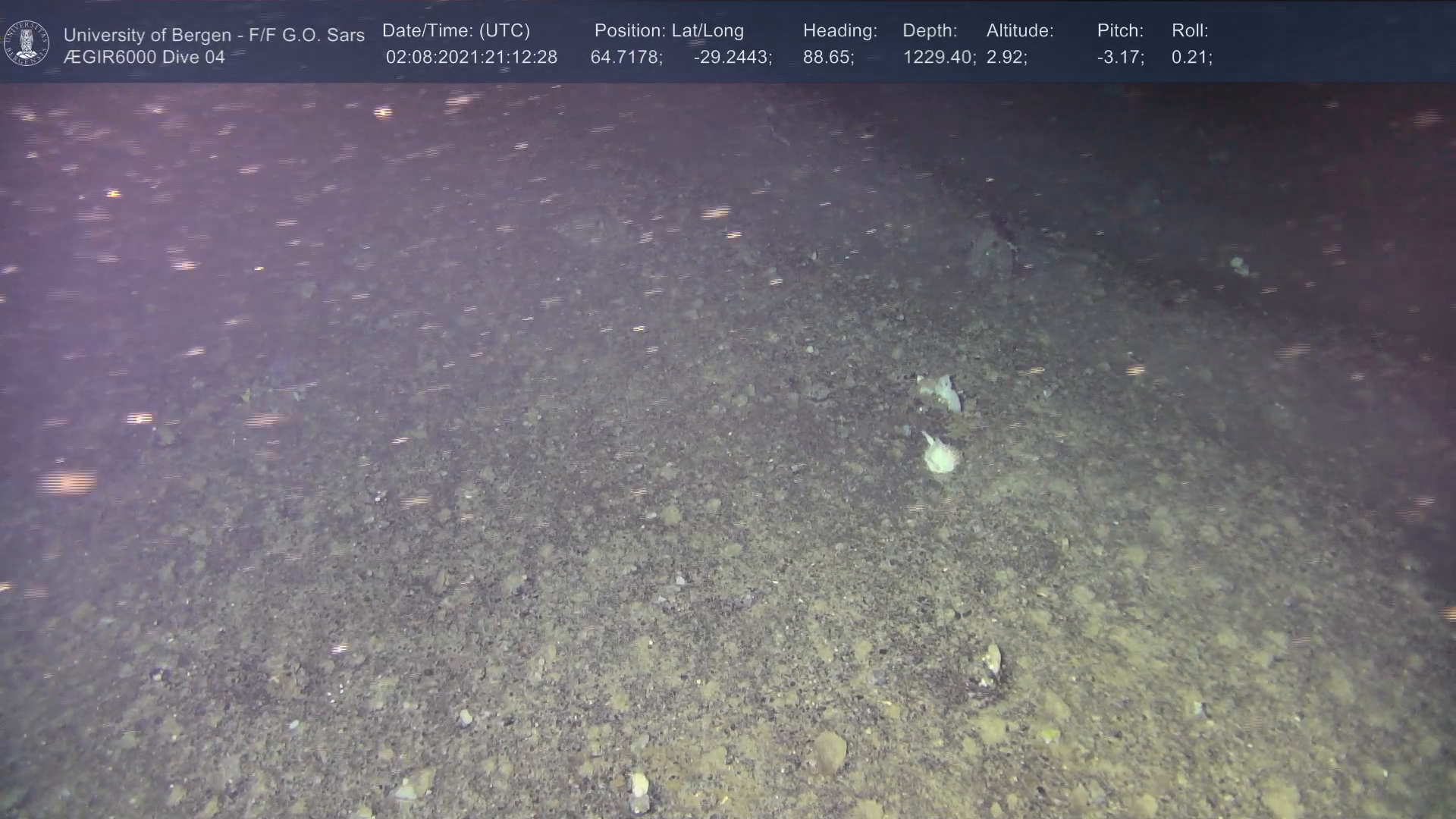The height and width of the screenshot is (819, 1456).
Task: Click the large dark rock near top right
Action: point(991,254)
